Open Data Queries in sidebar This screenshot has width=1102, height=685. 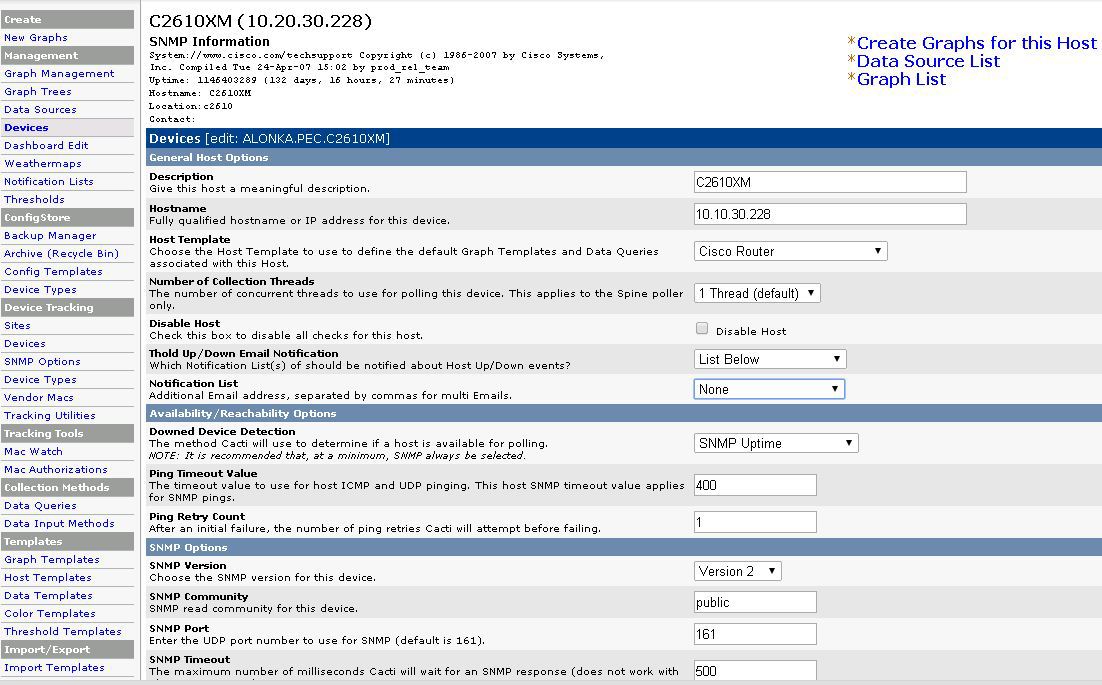(40, 506)
